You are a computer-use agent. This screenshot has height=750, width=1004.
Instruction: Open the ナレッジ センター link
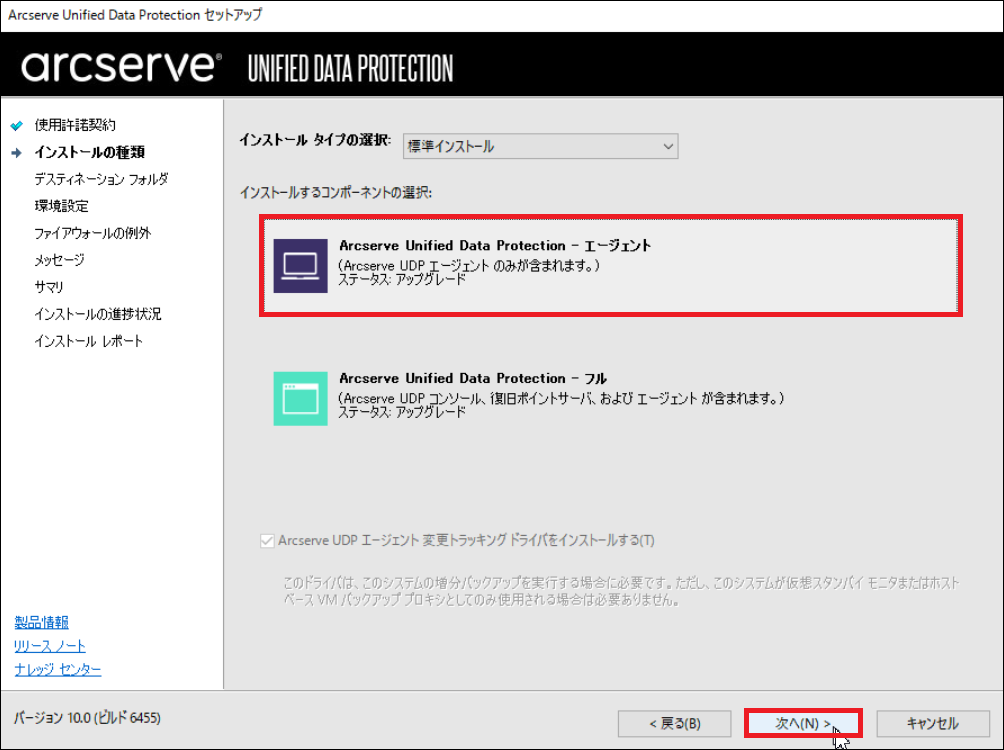(58, 669)
